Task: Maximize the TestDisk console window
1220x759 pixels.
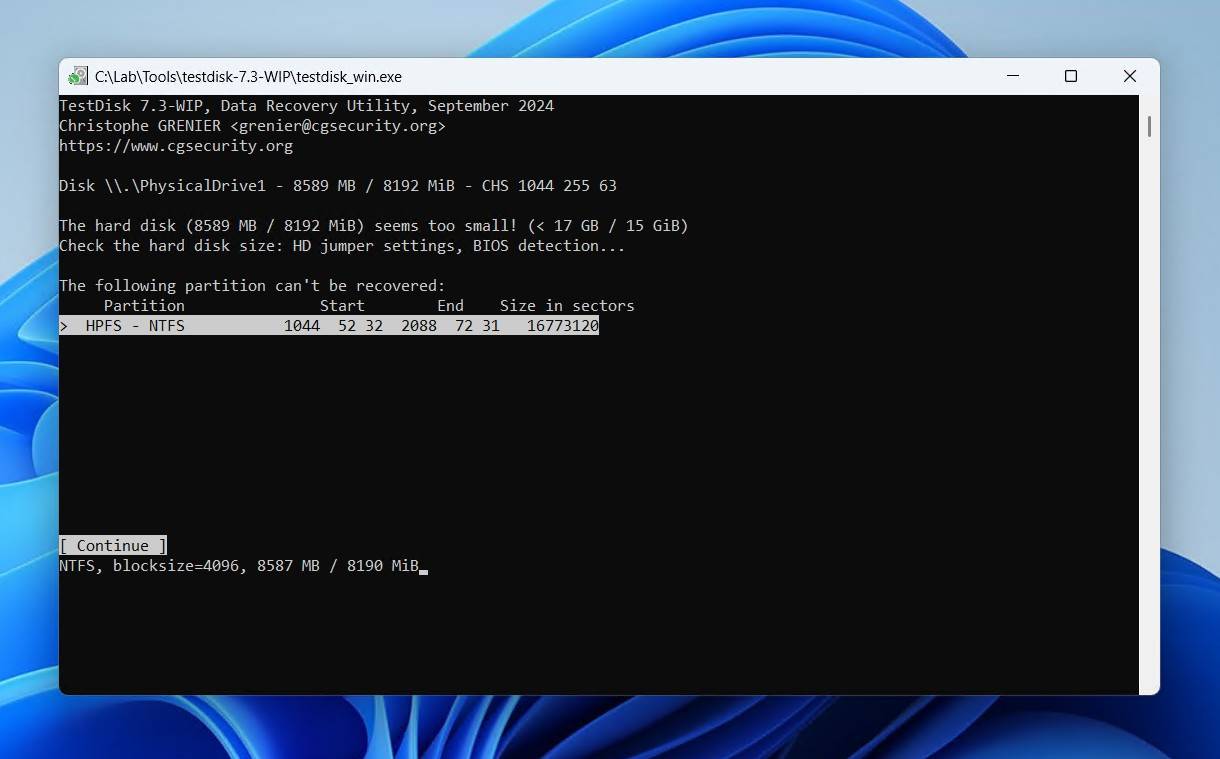Action: [x=1071, y=76]
